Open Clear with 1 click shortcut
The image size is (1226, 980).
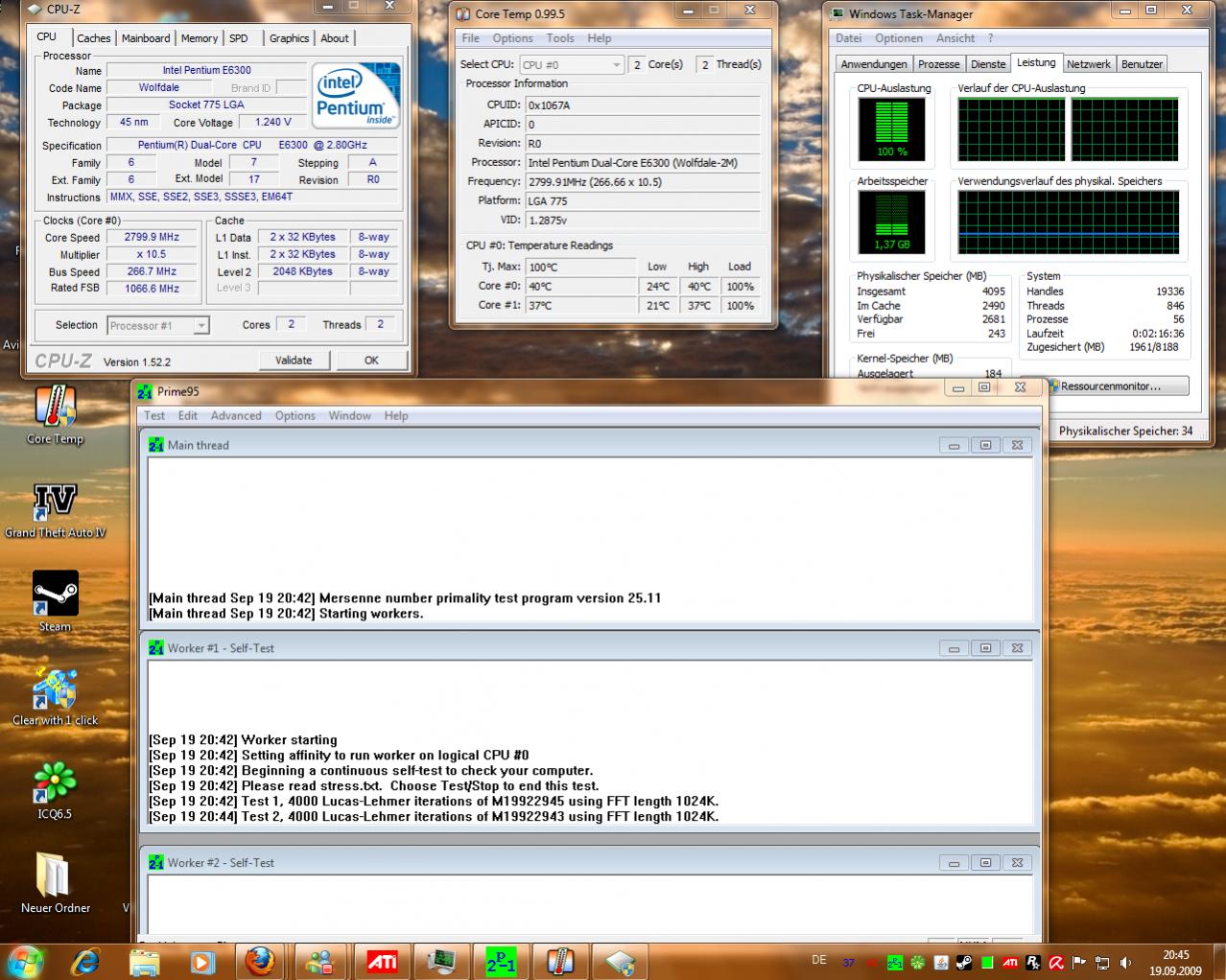(x=56, y=696)
